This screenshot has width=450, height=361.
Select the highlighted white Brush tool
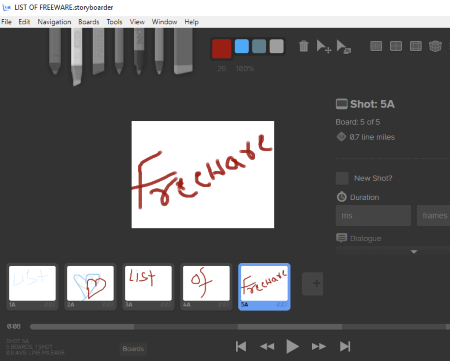[77, 57]
